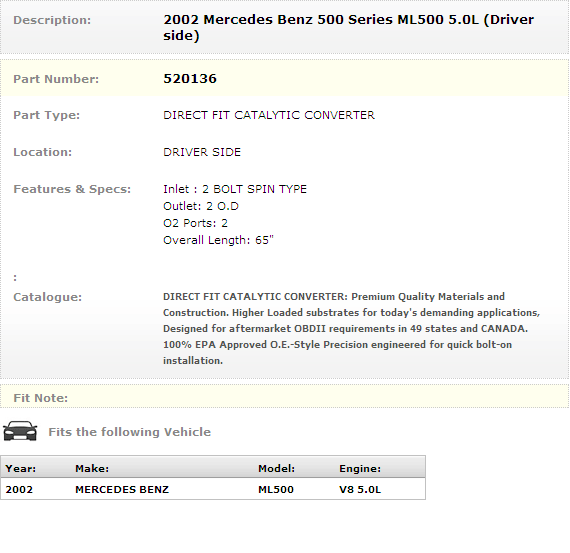
Task: Click the Part Type label
Action: tap(47, 115)
